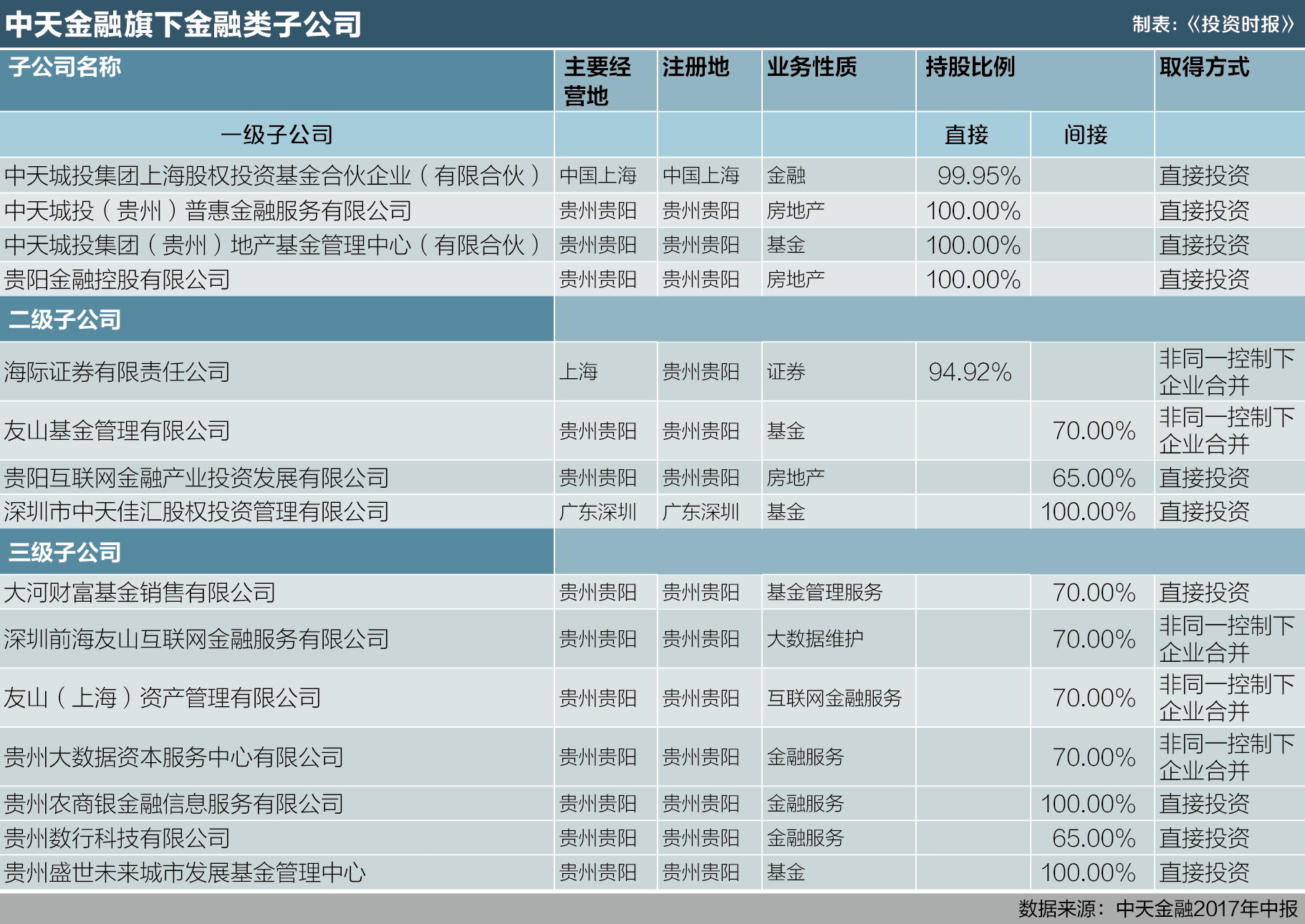
Task: Select the 持股比例 column header
Action: [x=967, y=69]
